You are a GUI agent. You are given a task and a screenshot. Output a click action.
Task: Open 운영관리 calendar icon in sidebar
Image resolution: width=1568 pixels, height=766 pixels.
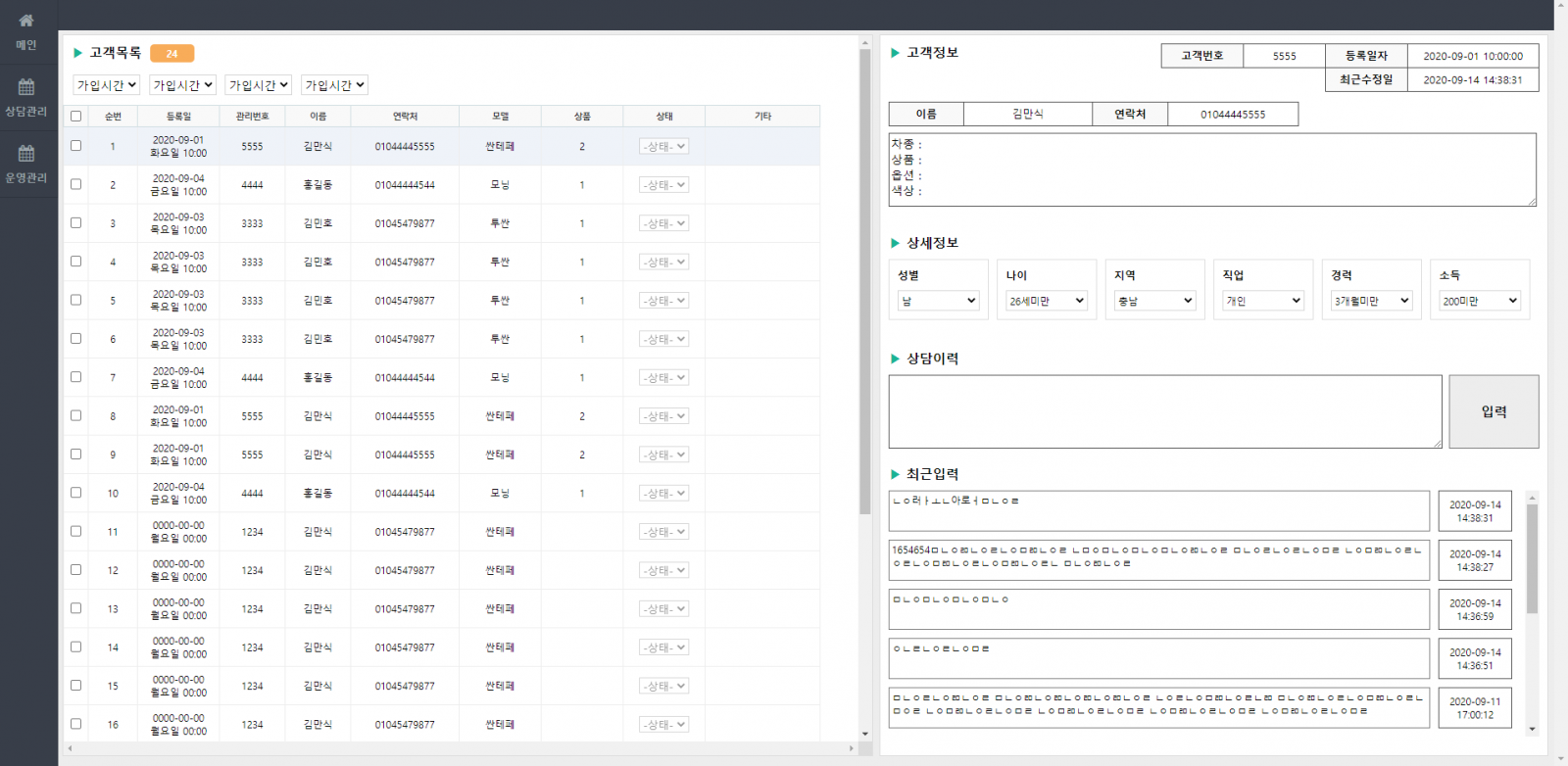click(26, 154)
